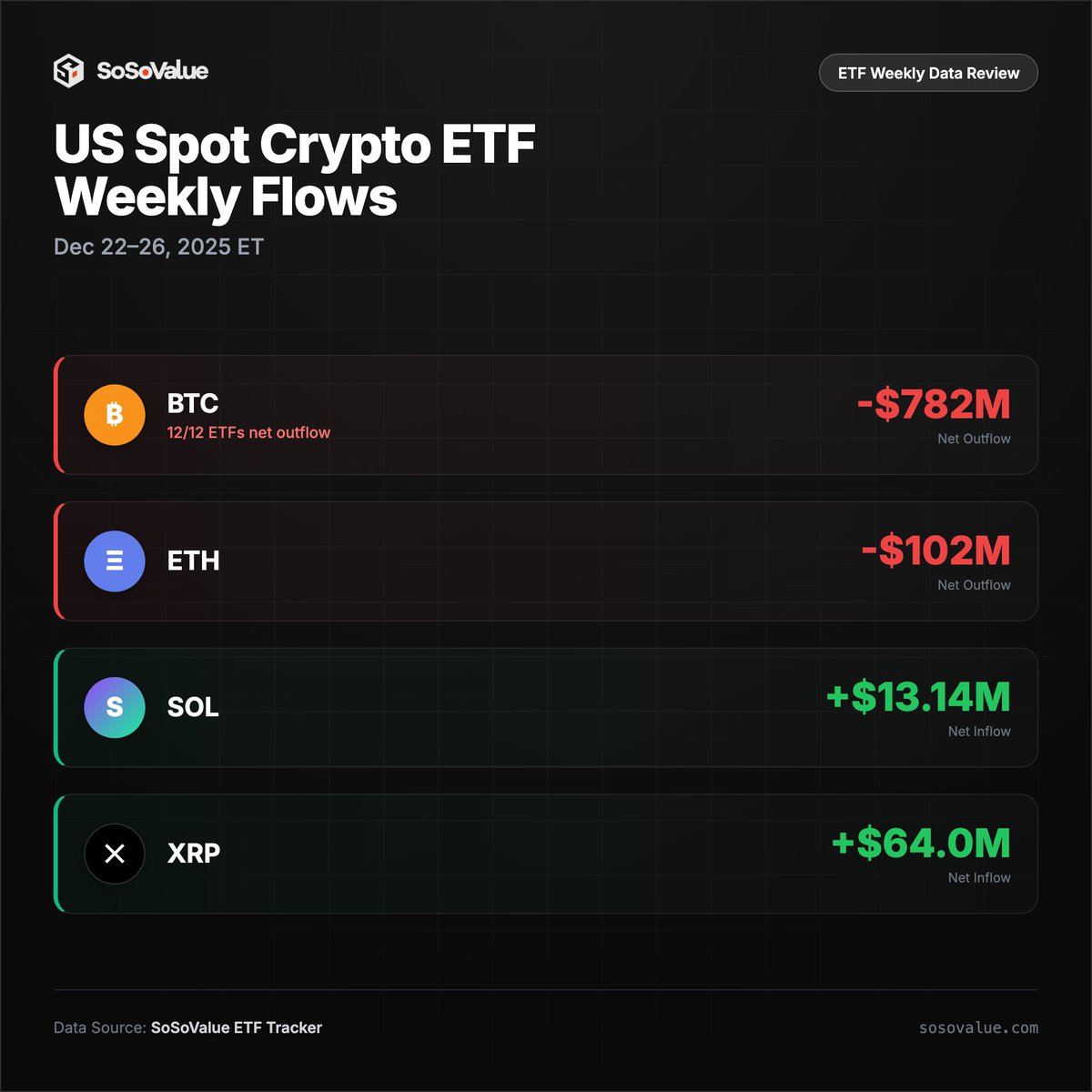Click the SoSoValue ETF Tracker source link
Image resolution: width=1092 pixels, height=1092 pixels.
pyautogui.click(x=237, y=1027)
